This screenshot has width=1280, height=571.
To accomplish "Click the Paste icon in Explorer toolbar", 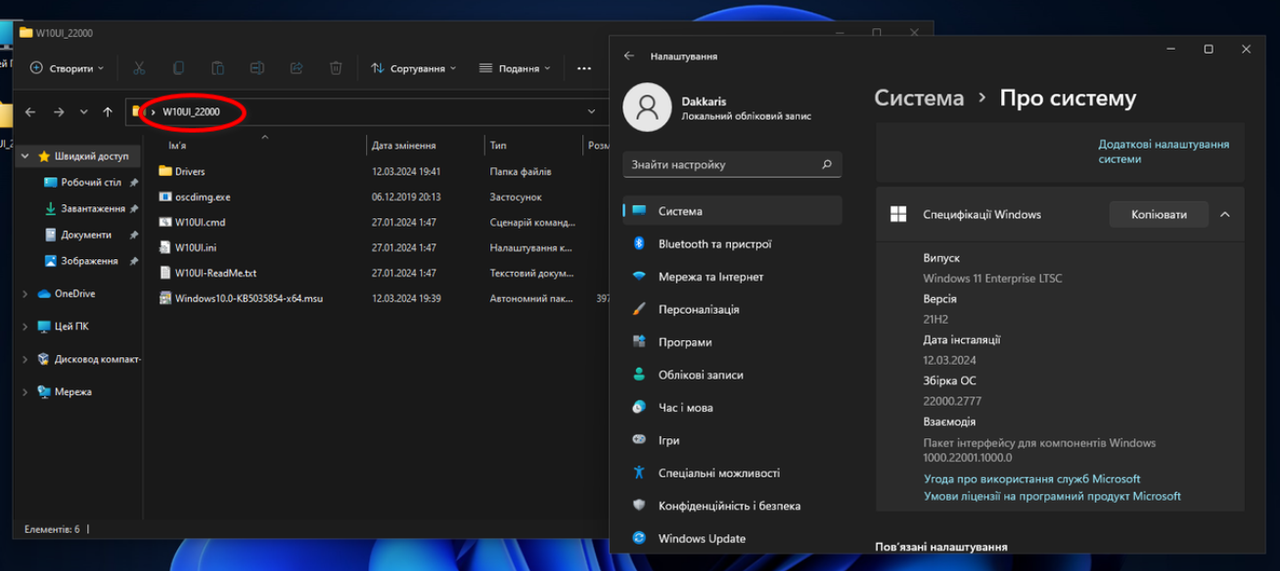I will 217,68.
